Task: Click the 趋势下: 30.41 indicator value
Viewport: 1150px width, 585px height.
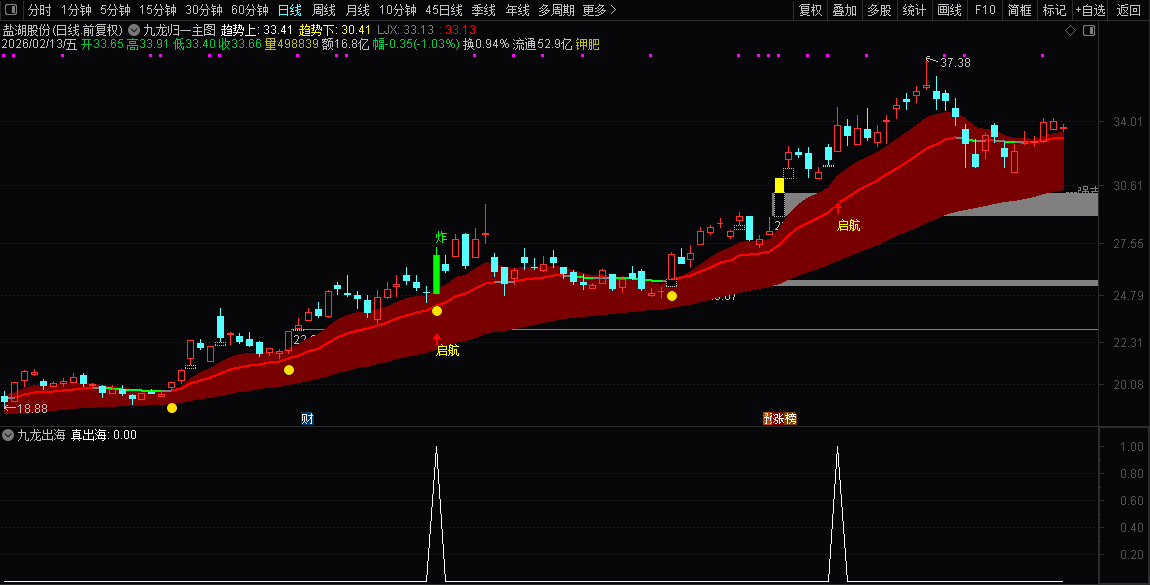Action: pyautogui.click(x=334, y=31)
